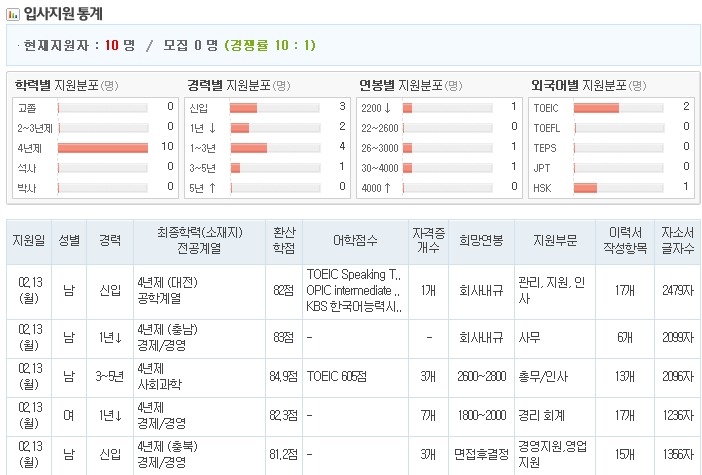Click the 이력서 작성항목 column header

coord(625,240)
